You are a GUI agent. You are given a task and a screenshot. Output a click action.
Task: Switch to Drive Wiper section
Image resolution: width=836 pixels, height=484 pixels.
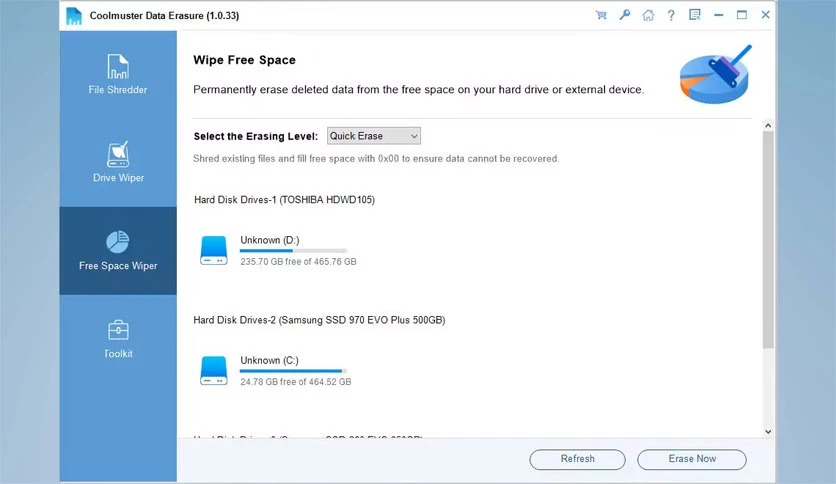(x=118, y=163)
